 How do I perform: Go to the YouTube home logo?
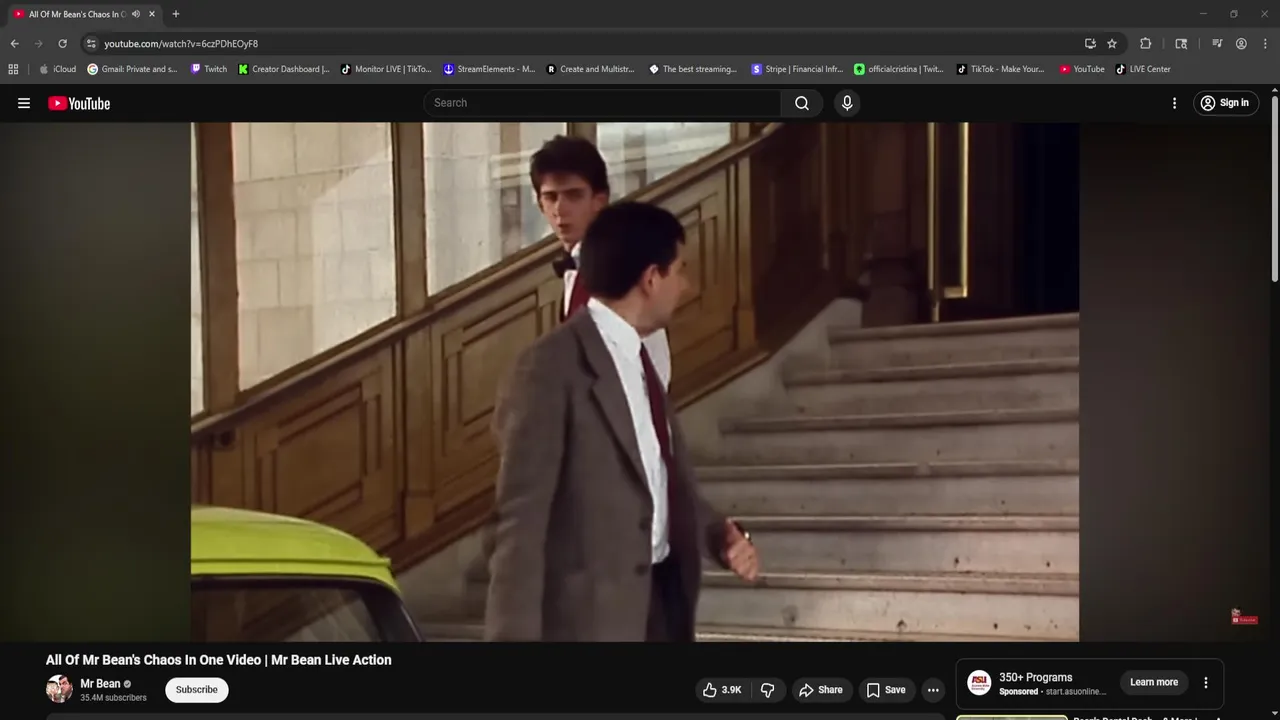(79, 103)
